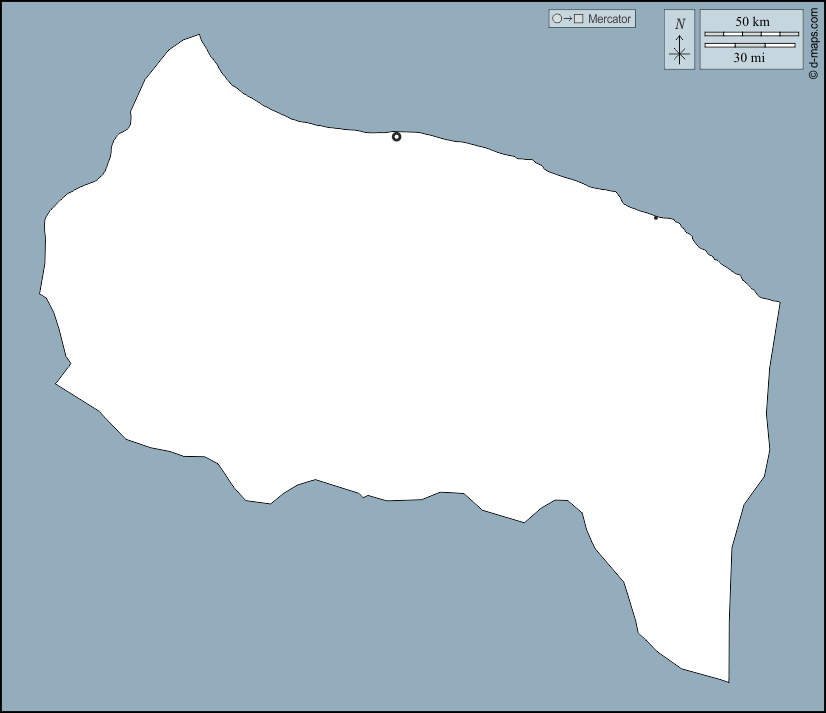Click the letter N on the compass
Image resolution: width=826 pixels, height=713 pixels.
(680, 24)
